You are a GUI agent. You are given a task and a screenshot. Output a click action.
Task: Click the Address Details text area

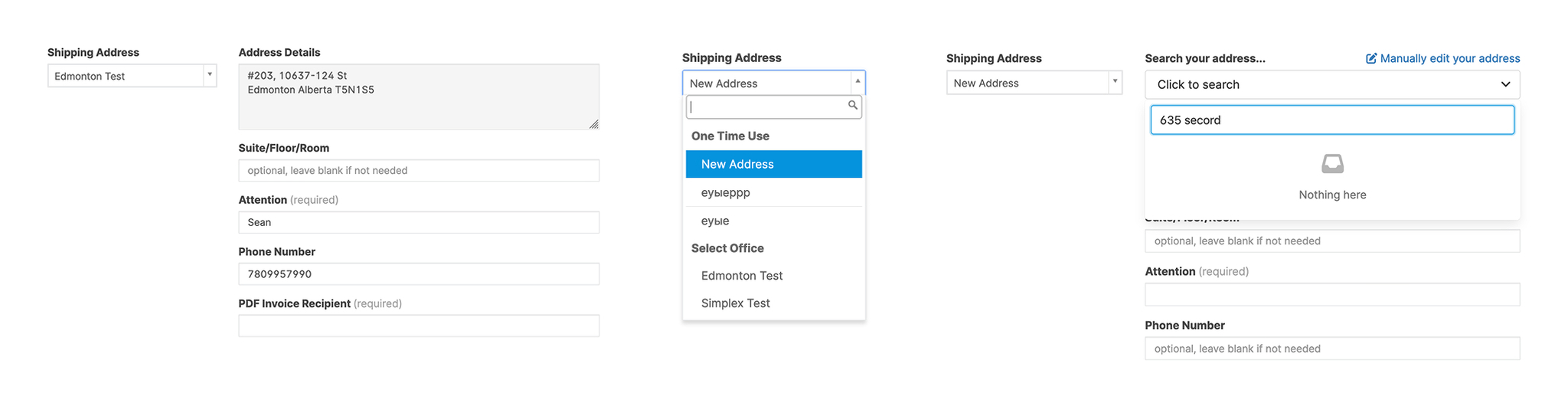click(x=418, y=97)
